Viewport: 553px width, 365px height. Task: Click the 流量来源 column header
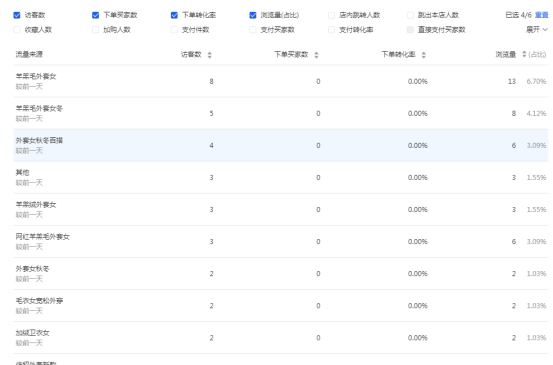(x=29, y=54)
